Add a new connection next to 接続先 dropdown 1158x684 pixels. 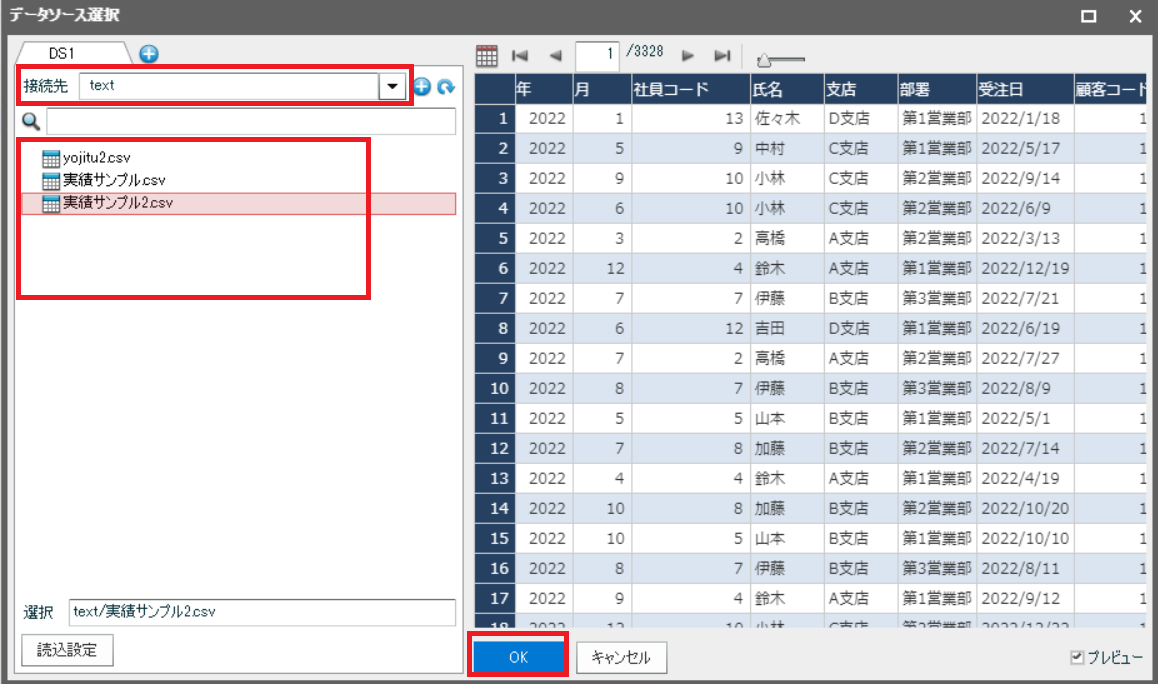[422, 86]
